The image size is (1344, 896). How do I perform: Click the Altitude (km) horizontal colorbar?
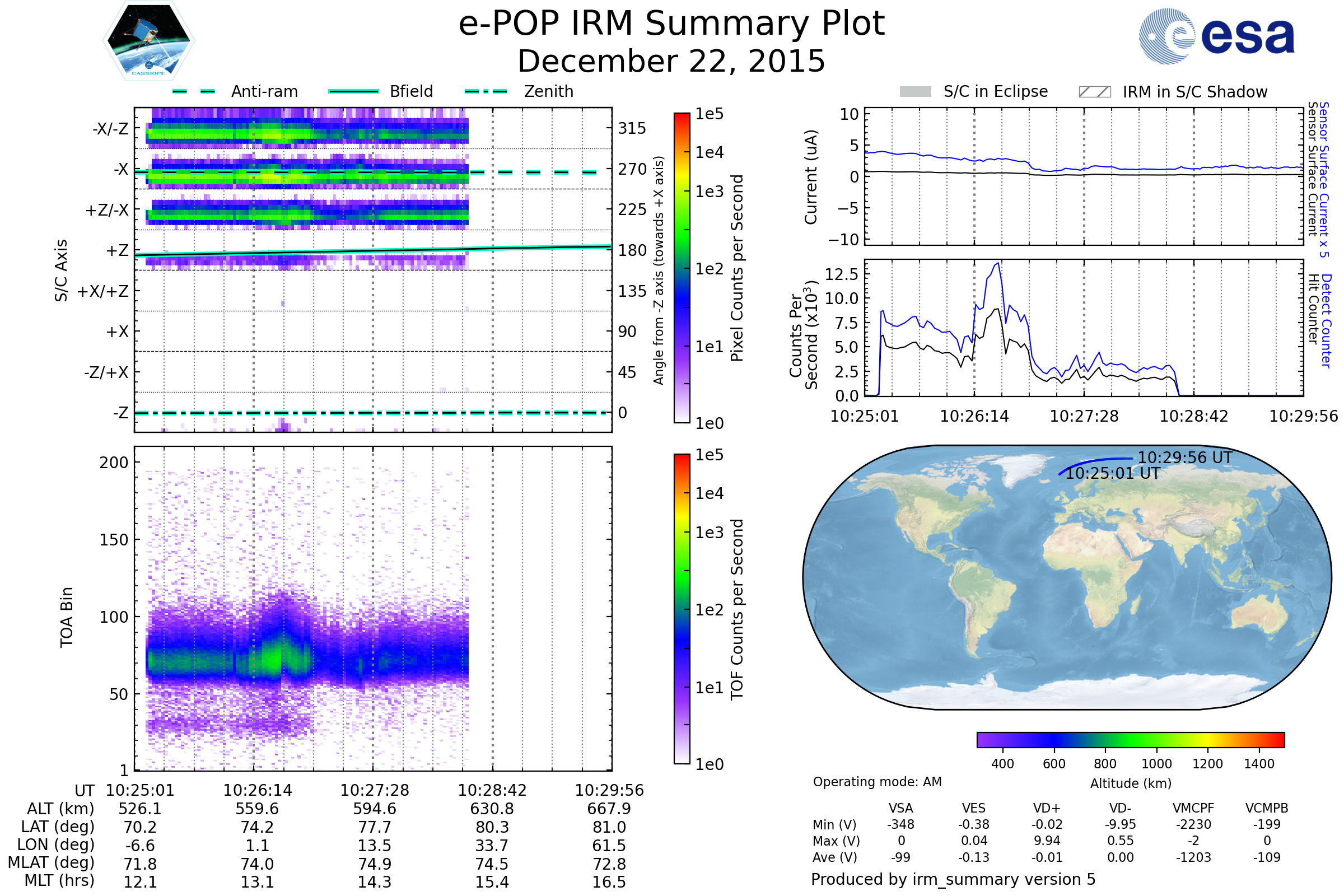point(1130,739)
